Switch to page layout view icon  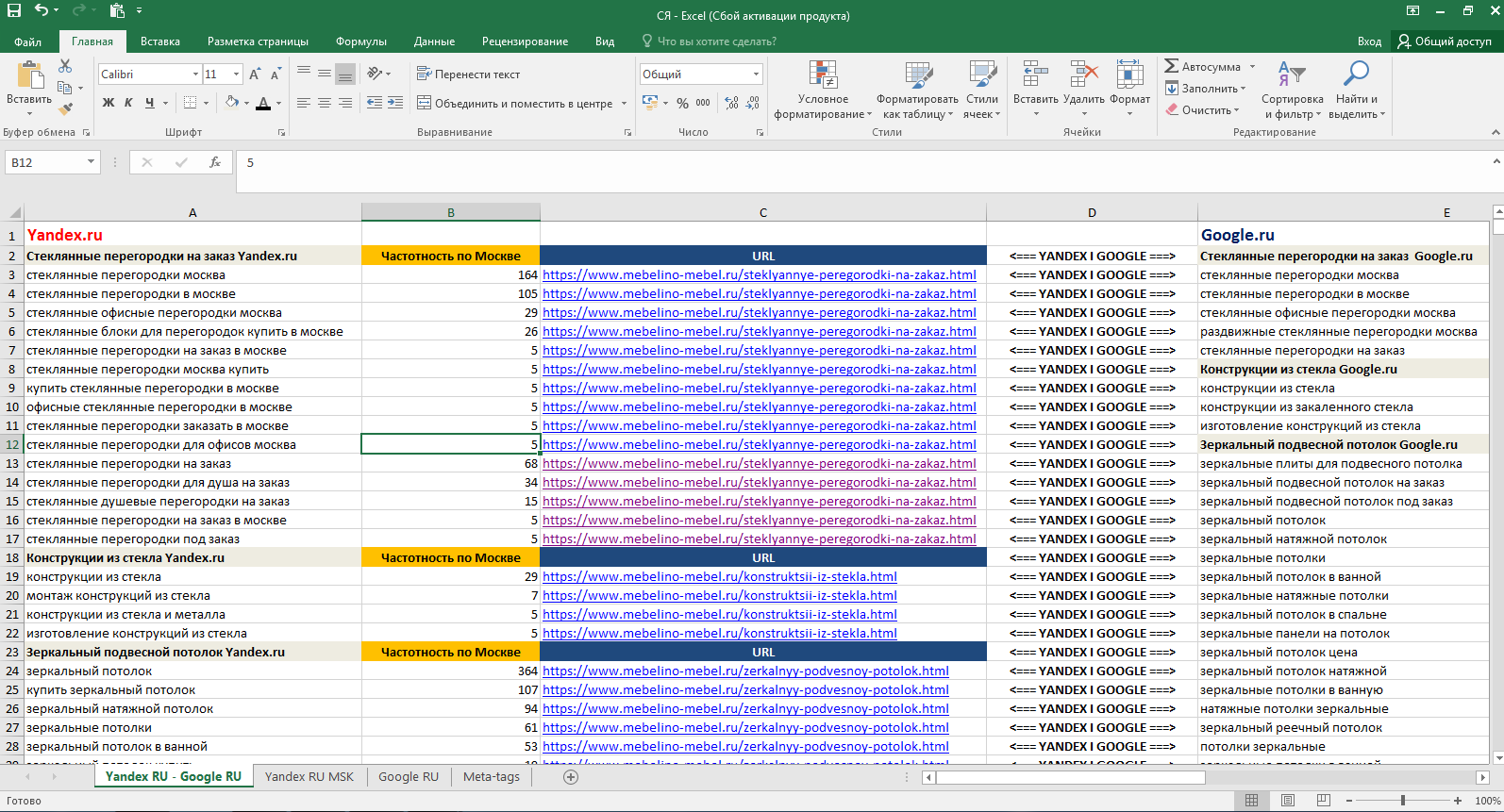pos(1288,801)
